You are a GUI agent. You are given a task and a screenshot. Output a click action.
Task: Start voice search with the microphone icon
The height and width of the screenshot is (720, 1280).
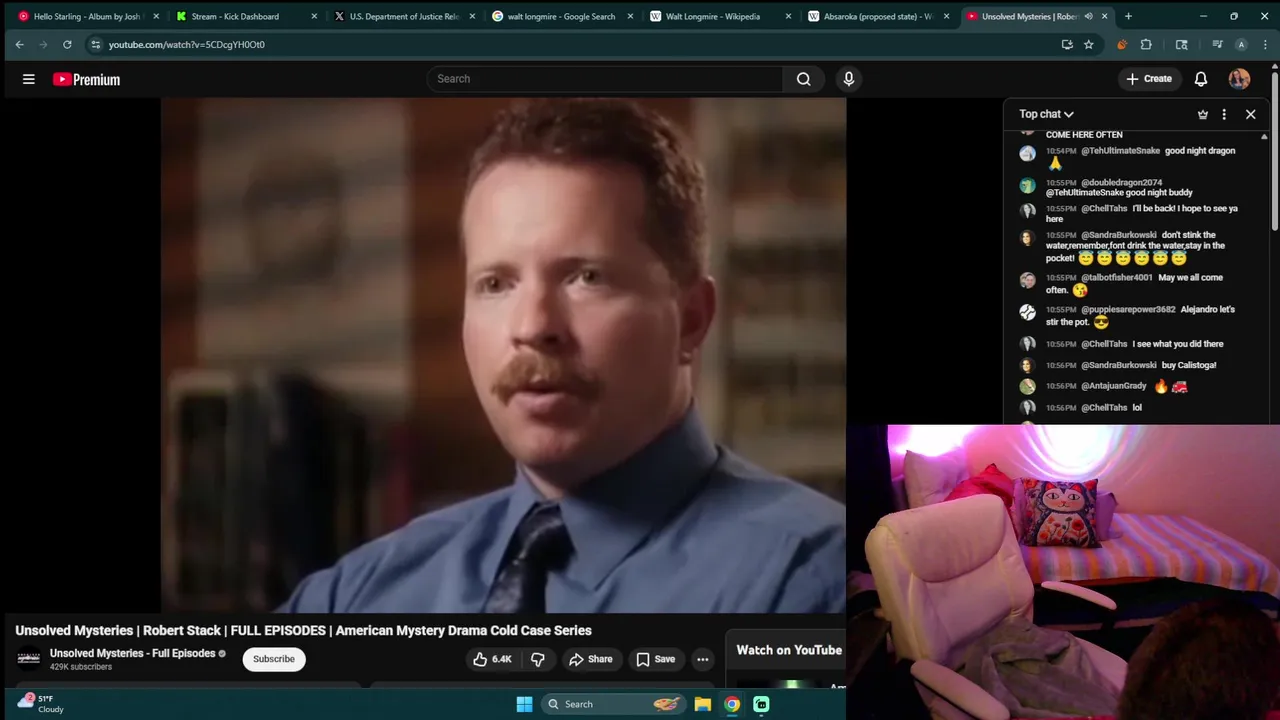click(849, 79)
